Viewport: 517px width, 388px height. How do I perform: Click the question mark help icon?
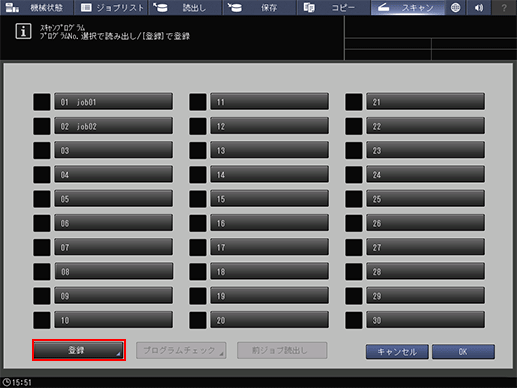[504, 7]
